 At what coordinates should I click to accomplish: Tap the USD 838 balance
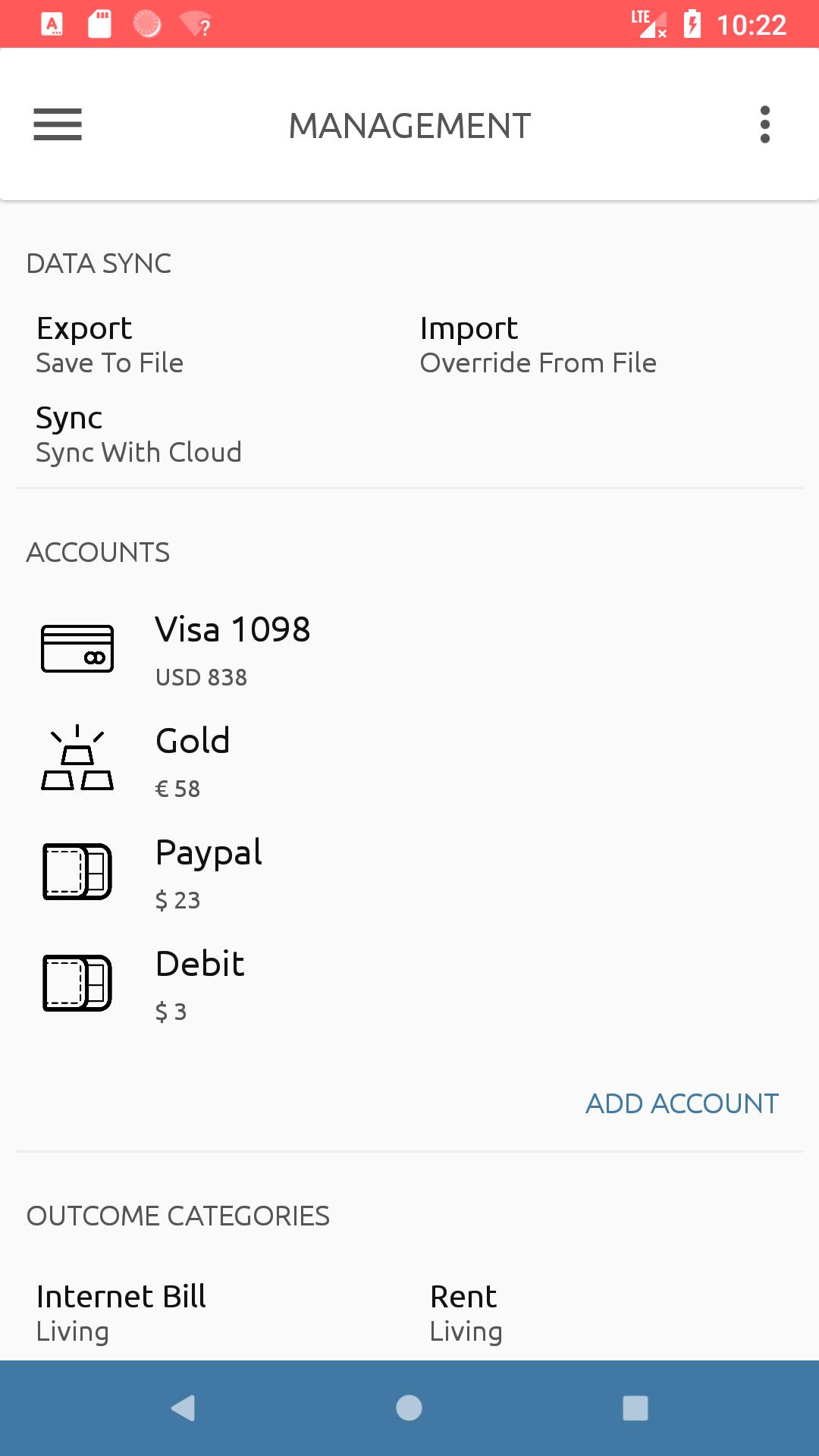pos(201,677)
